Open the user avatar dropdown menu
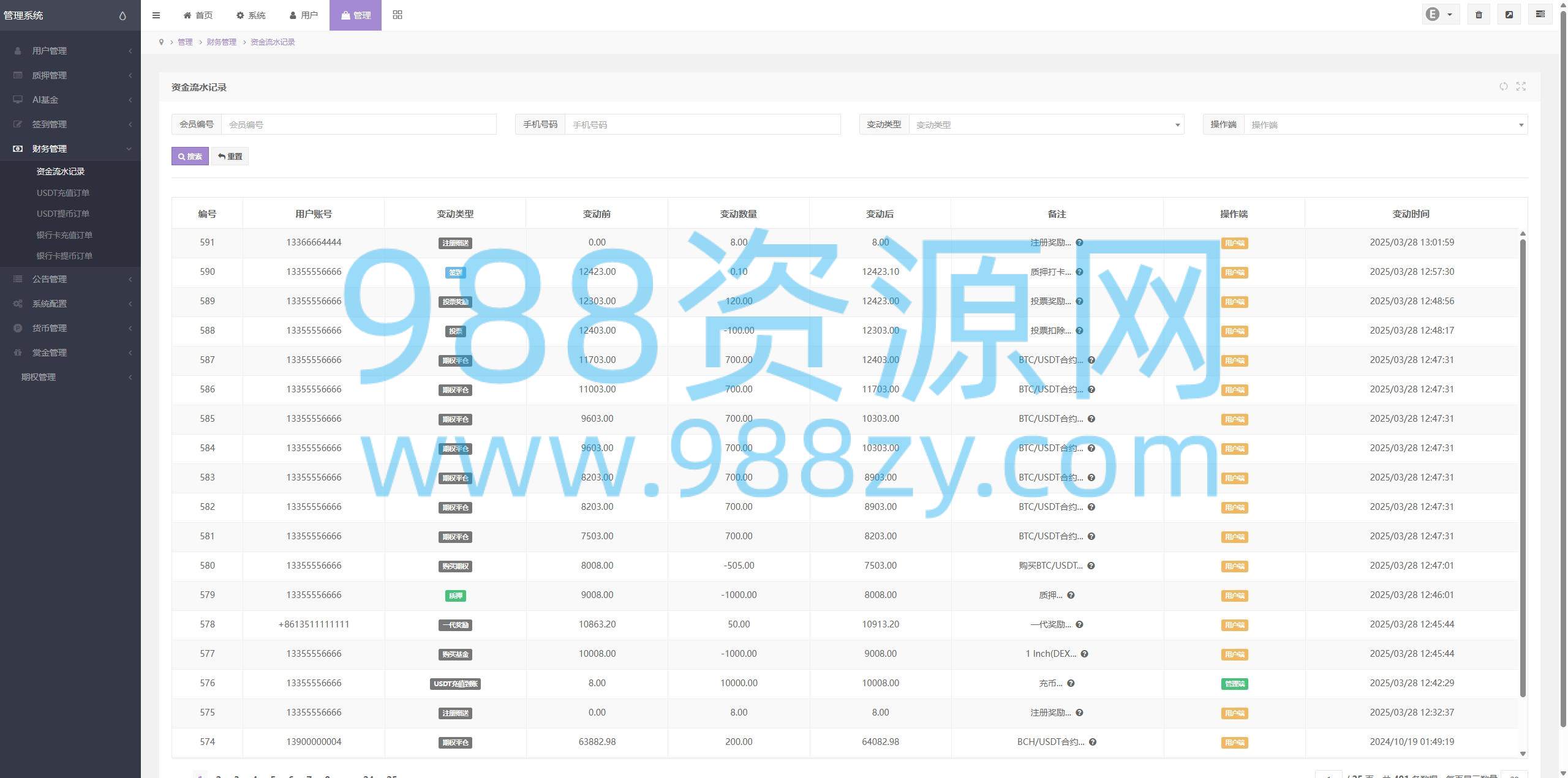The height and width of the screenshot is (778, 1568). click(1440, 15)
